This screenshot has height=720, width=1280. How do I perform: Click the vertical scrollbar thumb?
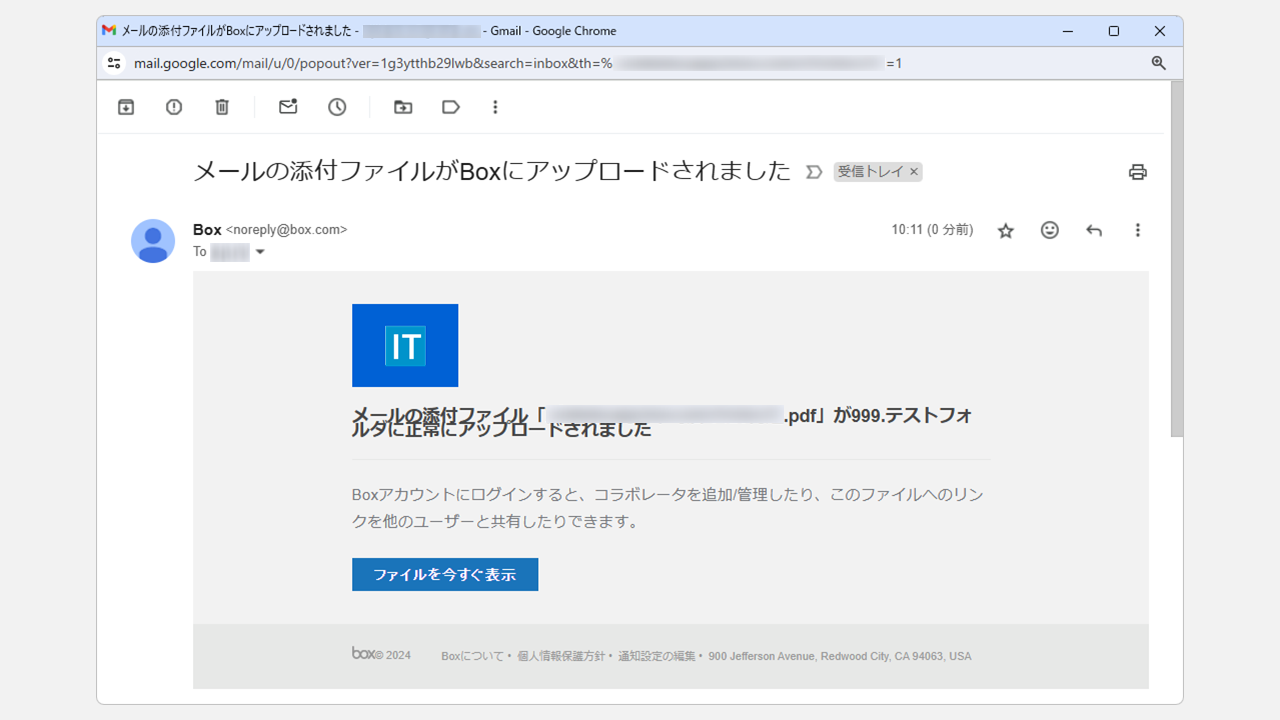point(1177,259)
